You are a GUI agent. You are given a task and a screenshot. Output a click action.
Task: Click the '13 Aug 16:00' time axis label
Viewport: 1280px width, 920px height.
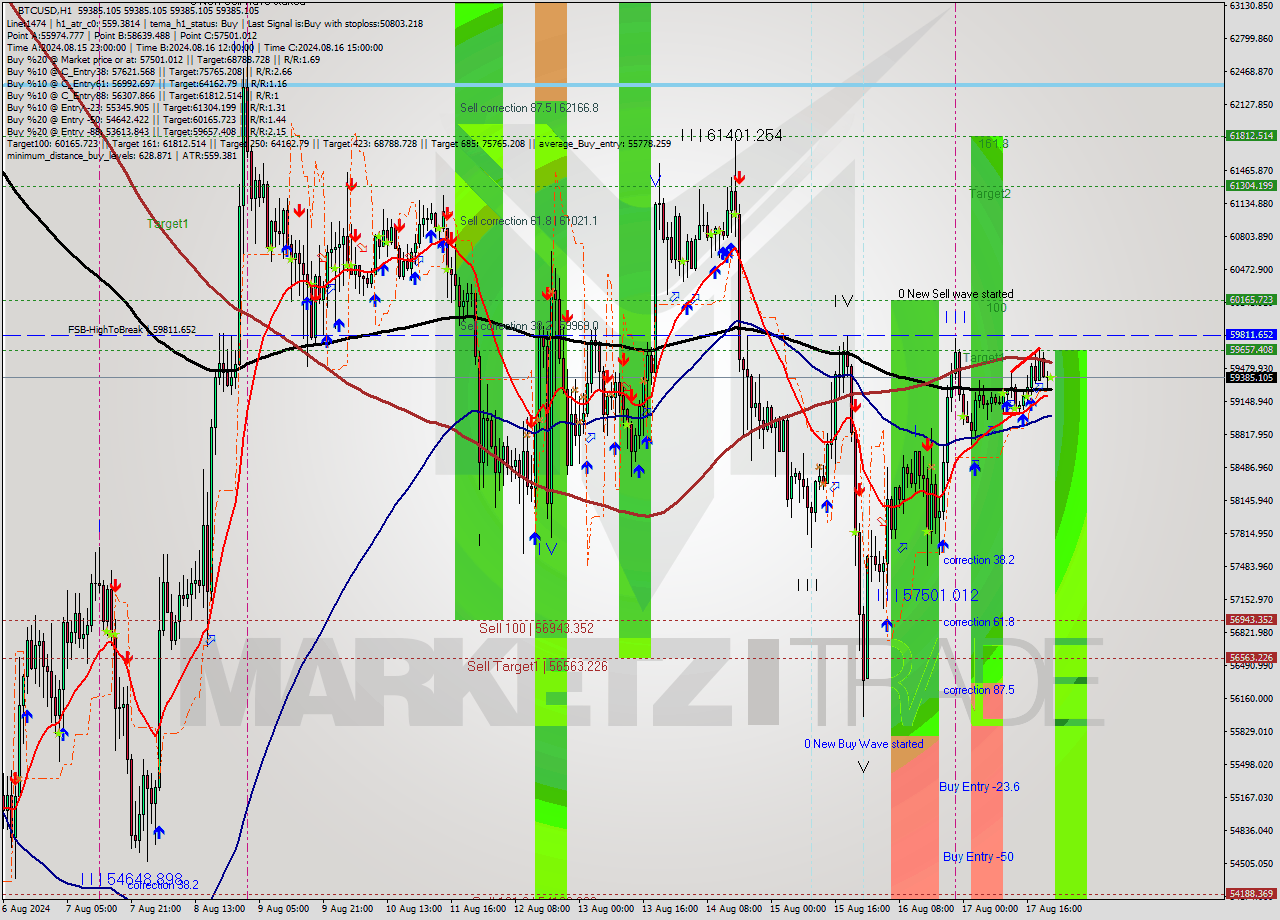(x=671, y=909)
